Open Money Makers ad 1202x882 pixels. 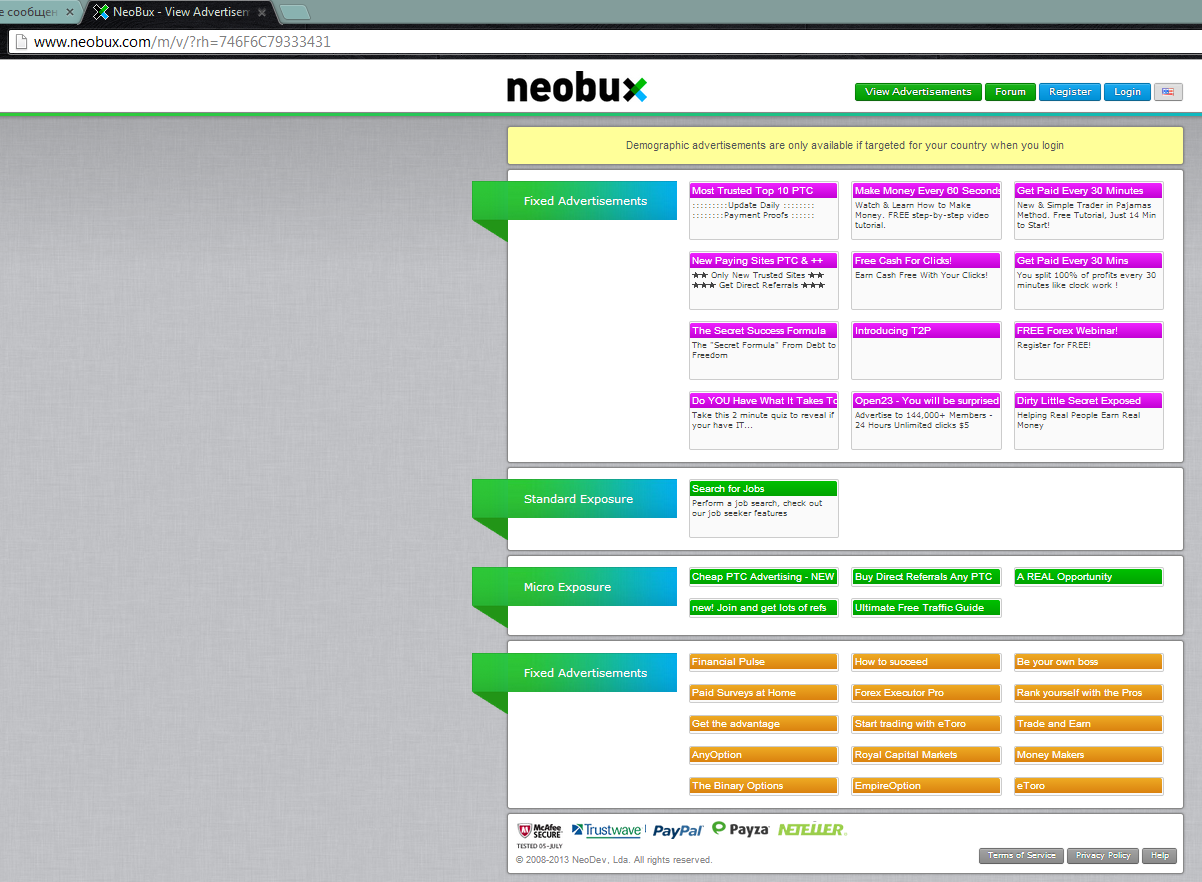(1089, 755)
